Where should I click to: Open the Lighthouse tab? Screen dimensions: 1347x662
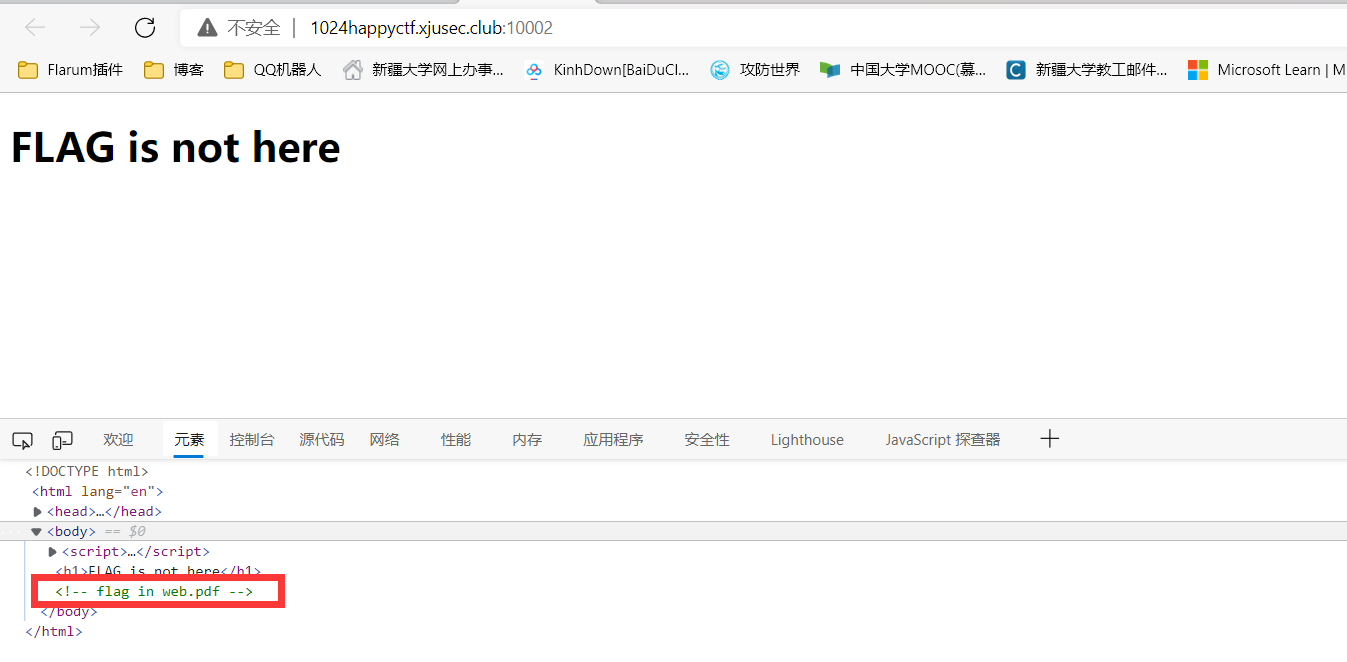[806, 440]
